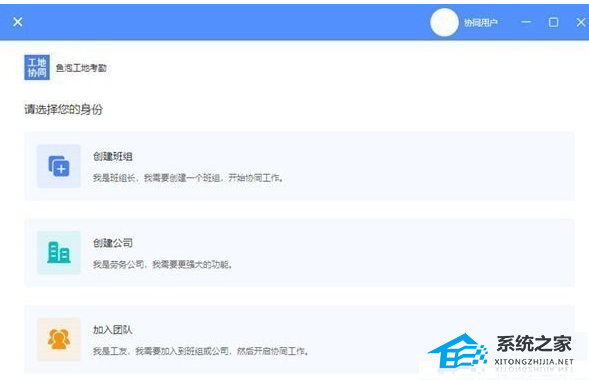Click description 我是工友，我需要加入到班组或公司

(x=201, y=351)
